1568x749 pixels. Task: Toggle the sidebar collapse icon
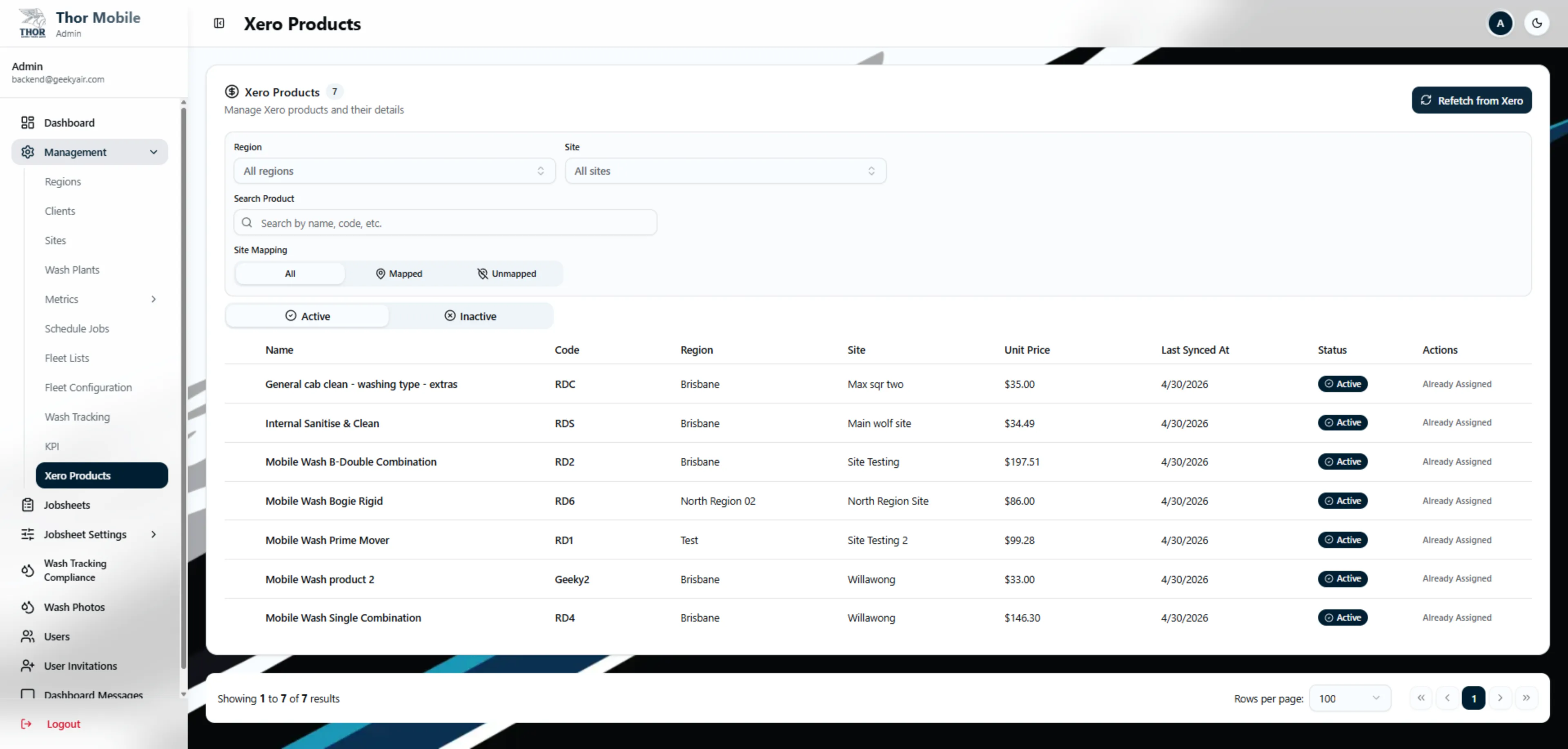[x=219, y=23]
